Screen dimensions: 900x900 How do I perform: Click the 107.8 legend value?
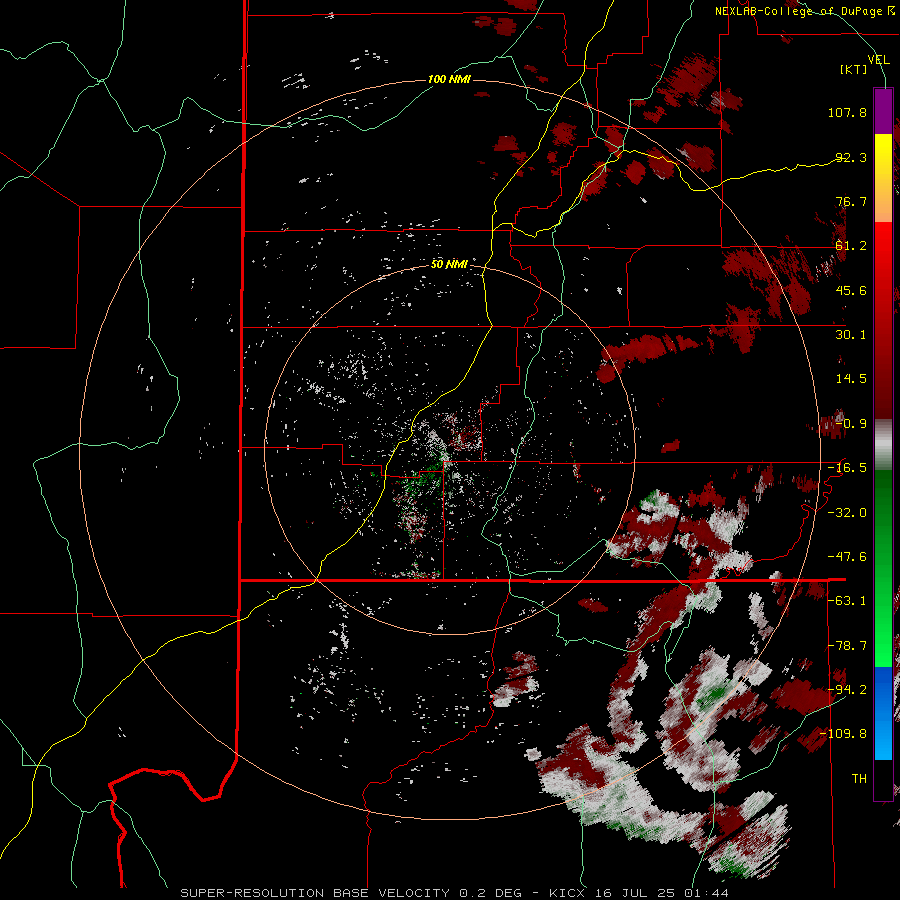pyautogui.click(x=847, y=112)
